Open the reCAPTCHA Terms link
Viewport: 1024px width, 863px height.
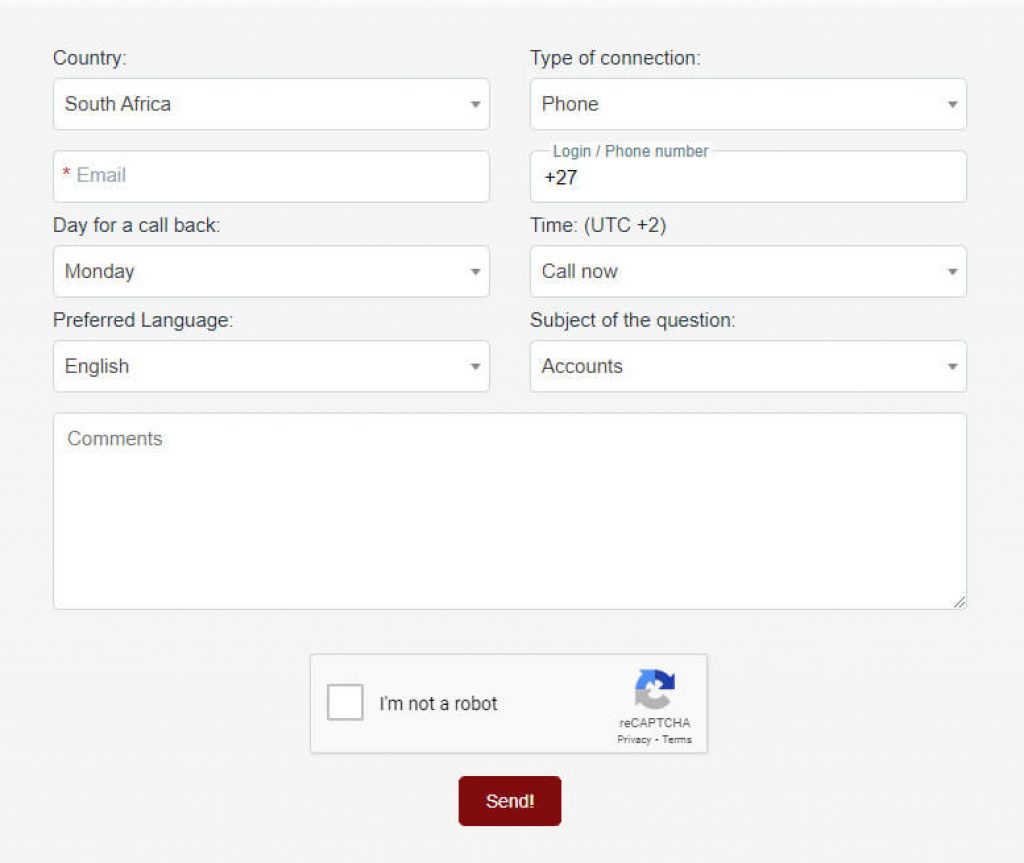tap(677, 740)
